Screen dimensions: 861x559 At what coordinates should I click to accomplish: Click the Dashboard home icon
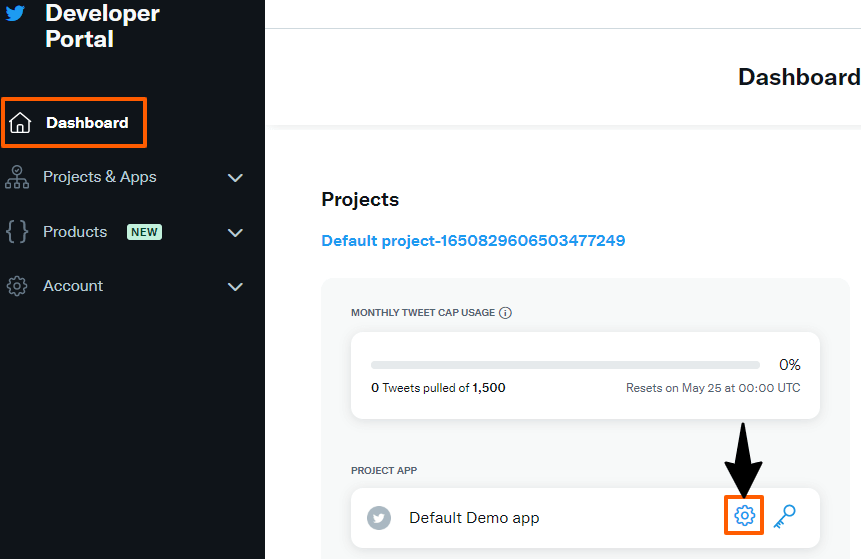[20, 122]
